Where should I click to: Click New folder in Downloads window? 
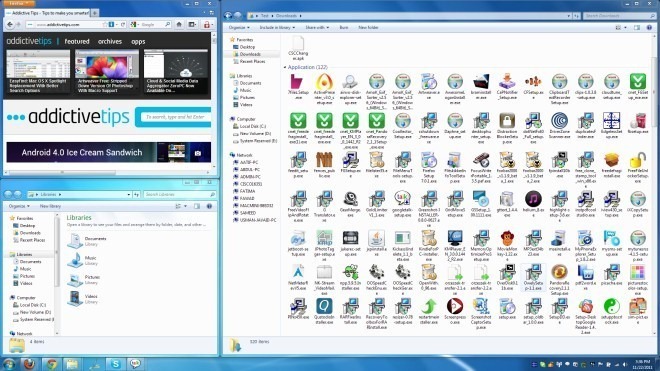pyautogui.click(x=368, y=27)
